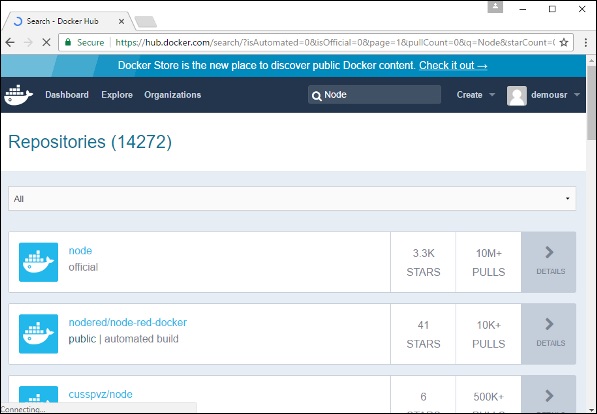The image size is (597, 414).
Task: Open details chevron for cusspvz/node
Action: tap(549, 396)
